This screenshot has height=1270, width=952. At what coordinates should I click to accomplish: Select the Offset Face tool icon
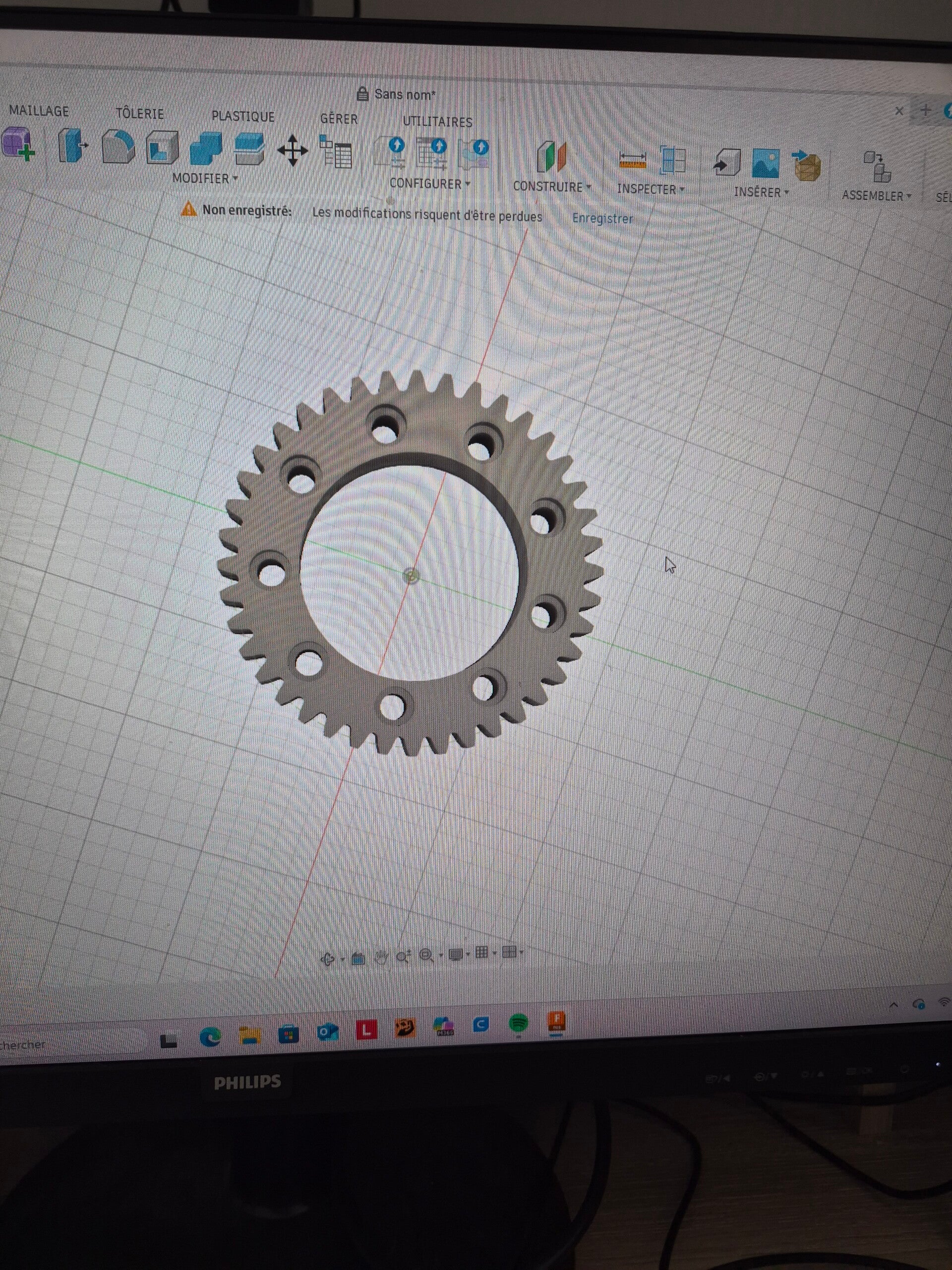pos(249,149)
